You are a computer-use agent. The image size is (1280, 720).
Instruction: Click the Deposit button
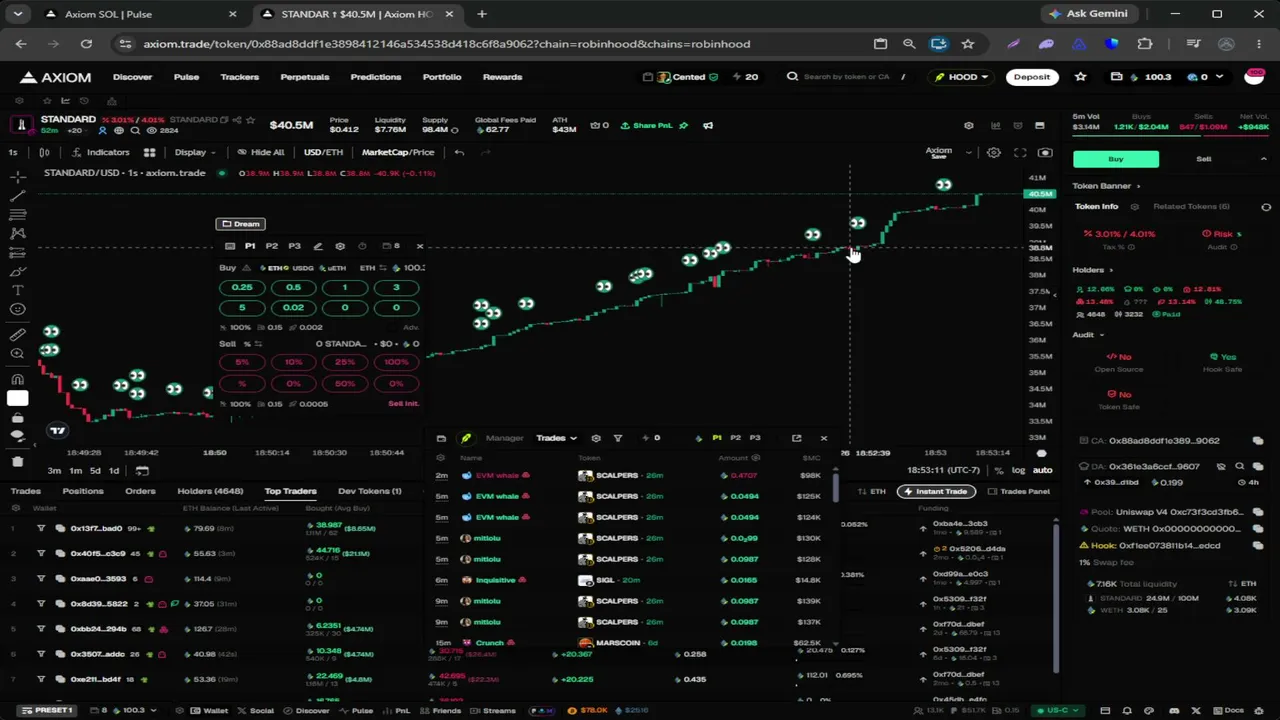[1031, 77]
